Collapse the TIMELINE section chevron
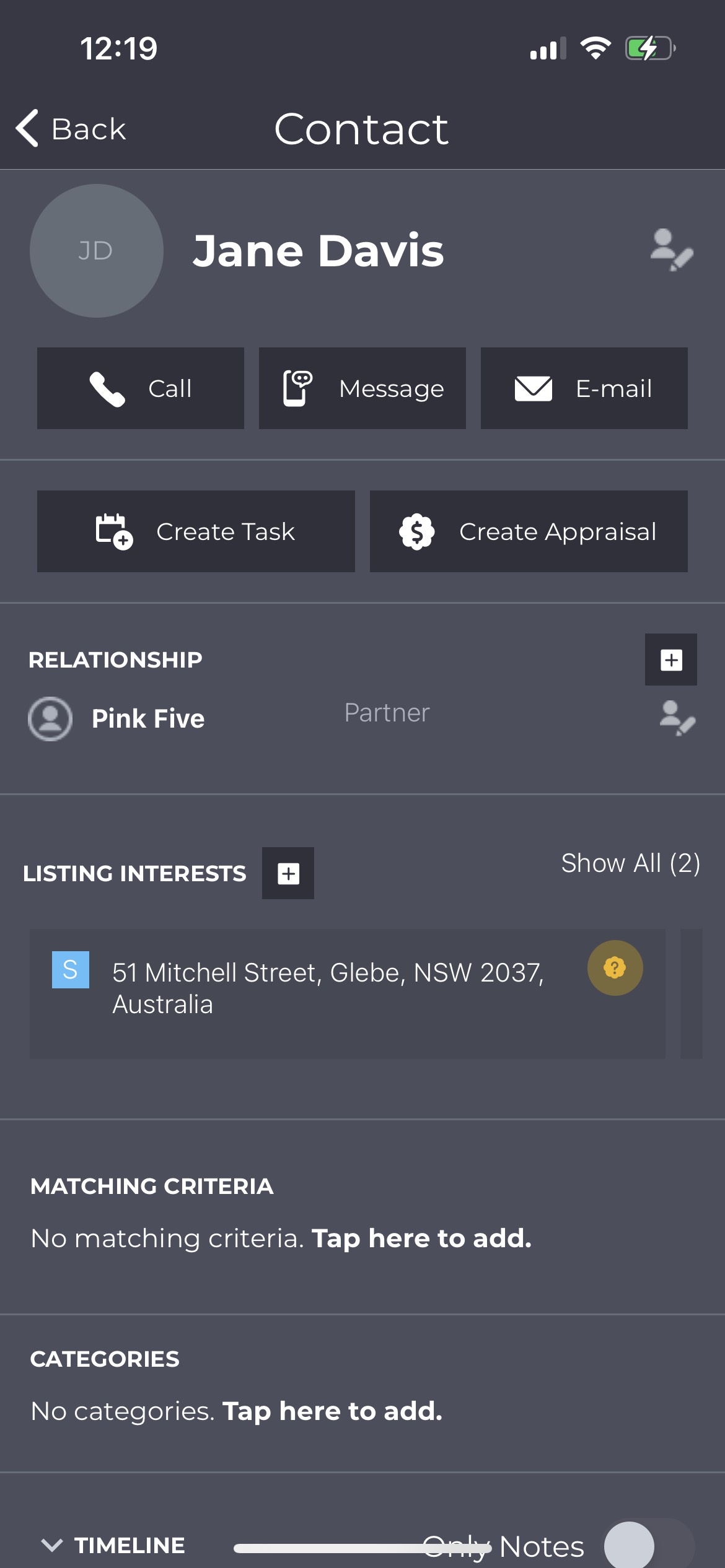The width and height of the screenshot is (725, 1568). (52, 1545)
